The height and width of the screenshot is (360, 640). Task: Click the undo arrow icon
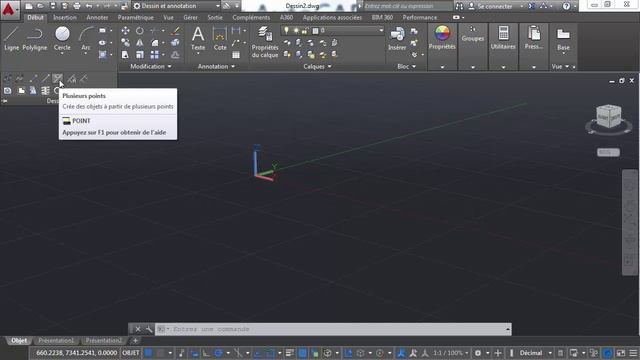pyautogui.click(x=89, y=6)
